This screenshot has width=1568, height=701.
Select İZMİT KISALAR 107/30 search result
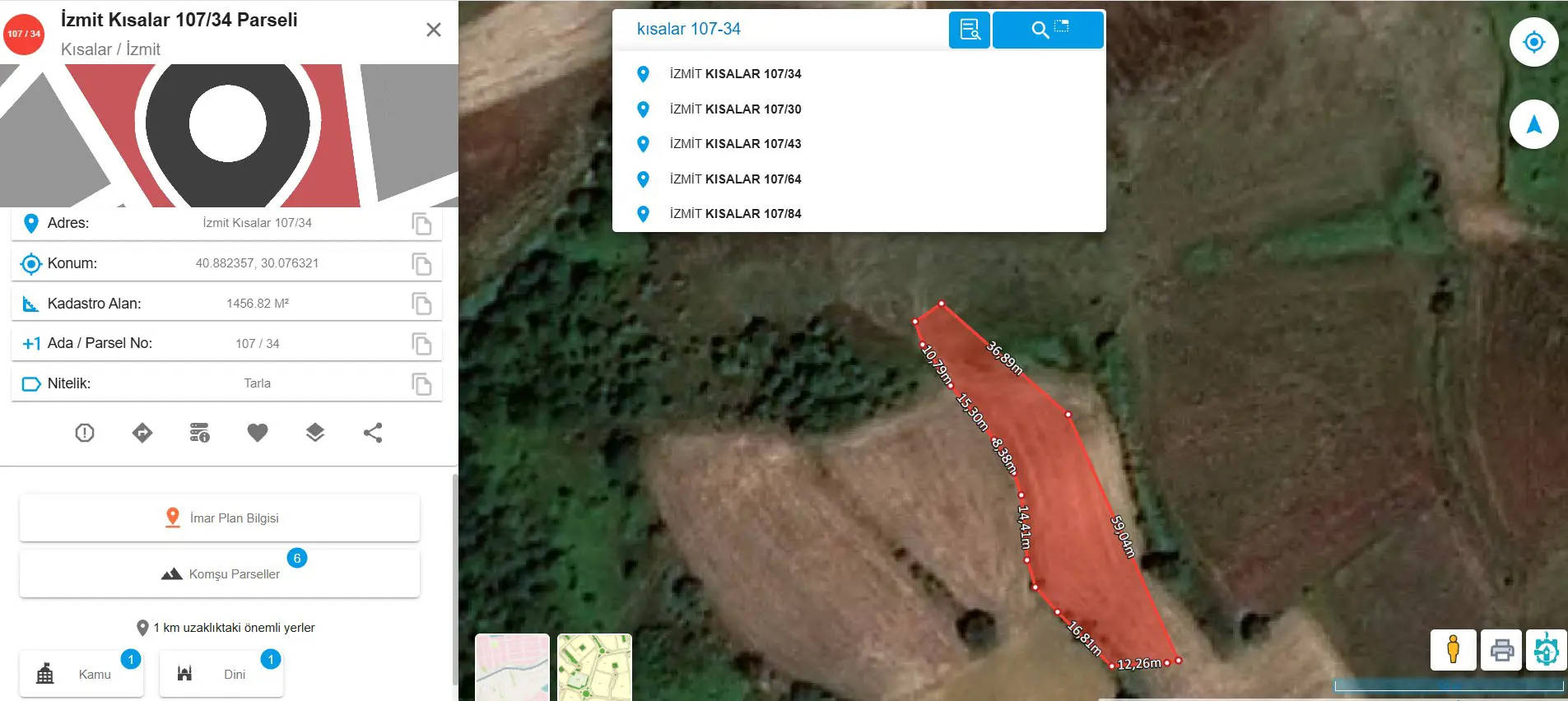[x=858, y=109]
